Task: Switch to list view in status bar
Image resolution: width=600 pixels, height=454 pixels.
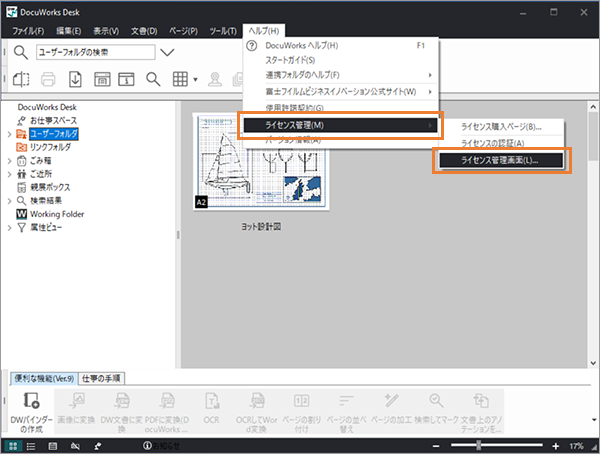Action: [x=31, y=446]
